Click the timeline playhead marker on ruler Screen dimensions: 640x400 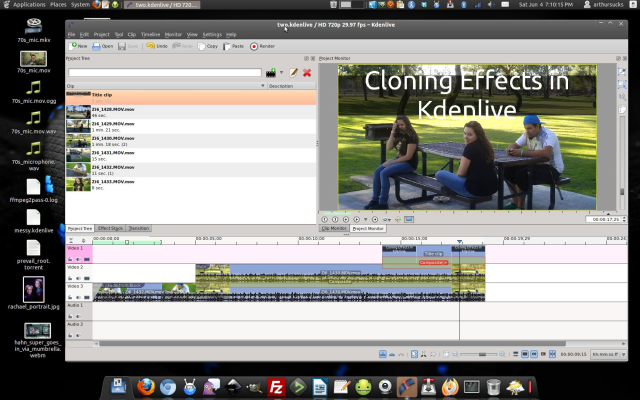(x=460, y=242)
